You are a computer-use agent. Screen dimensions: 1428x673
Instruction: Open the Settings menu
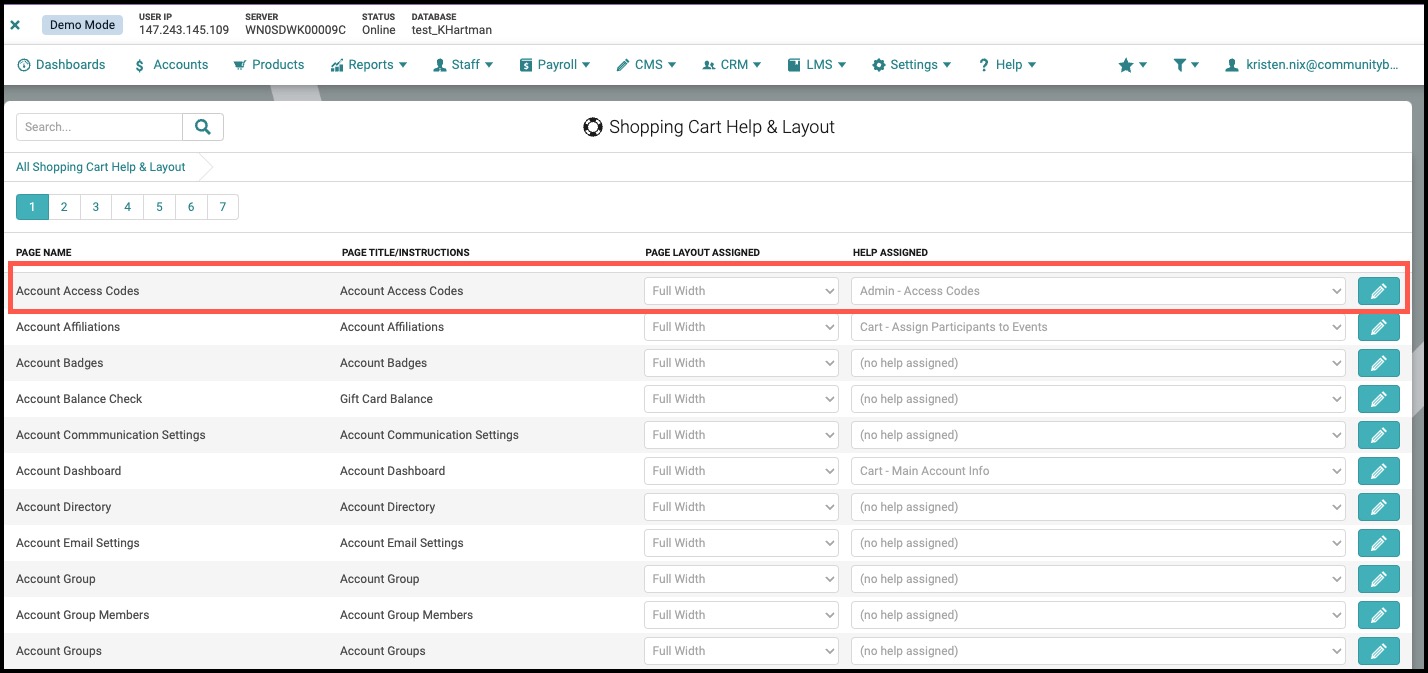911,65
